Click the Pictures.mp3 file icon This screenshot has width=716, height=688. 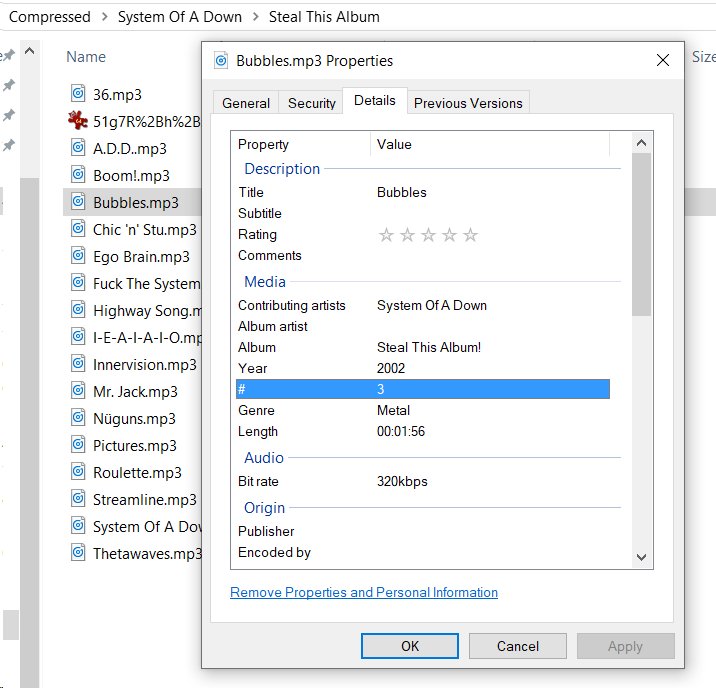point(78,444)
